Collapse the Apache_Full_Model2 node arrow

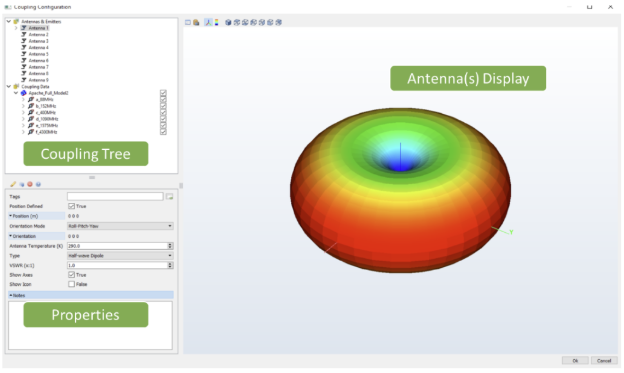pos(16,93)
